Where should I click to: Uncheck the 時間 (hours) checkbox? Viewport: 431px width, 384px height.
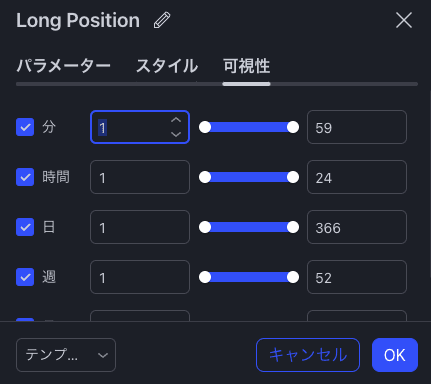tap(25, 177)
